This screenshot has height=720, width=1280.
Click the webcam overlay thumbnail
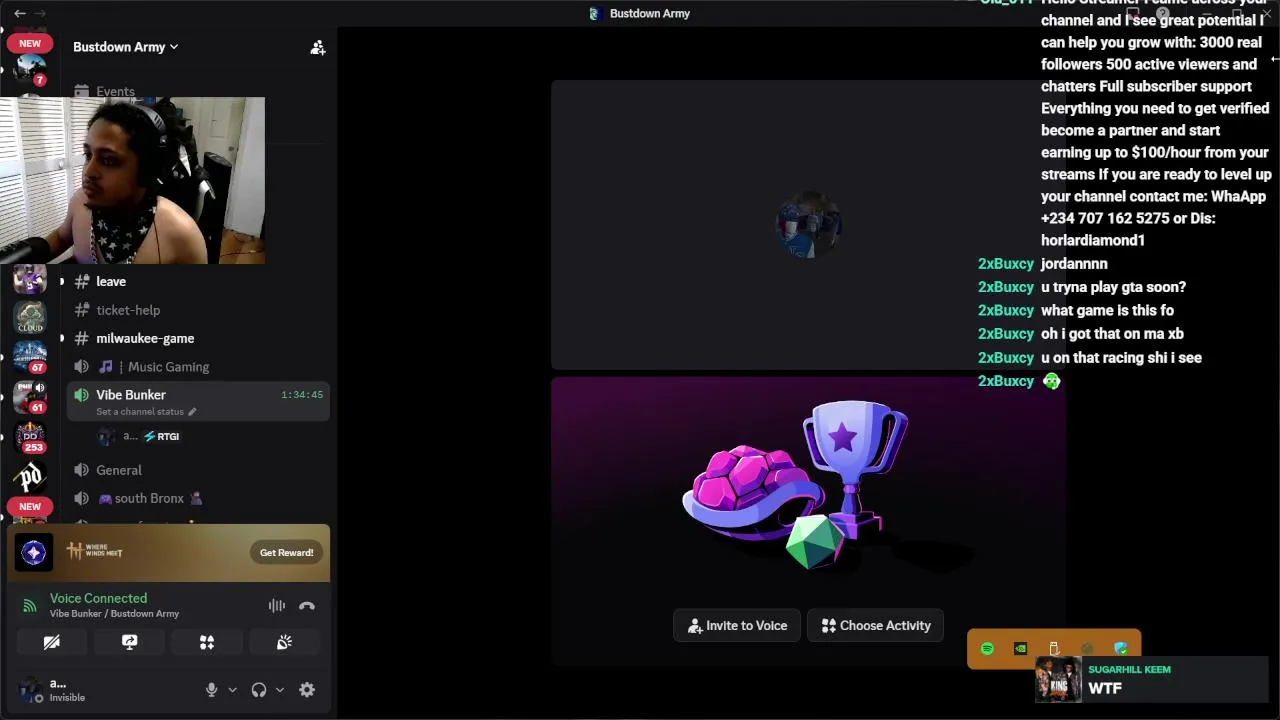[x=132, y=180]
